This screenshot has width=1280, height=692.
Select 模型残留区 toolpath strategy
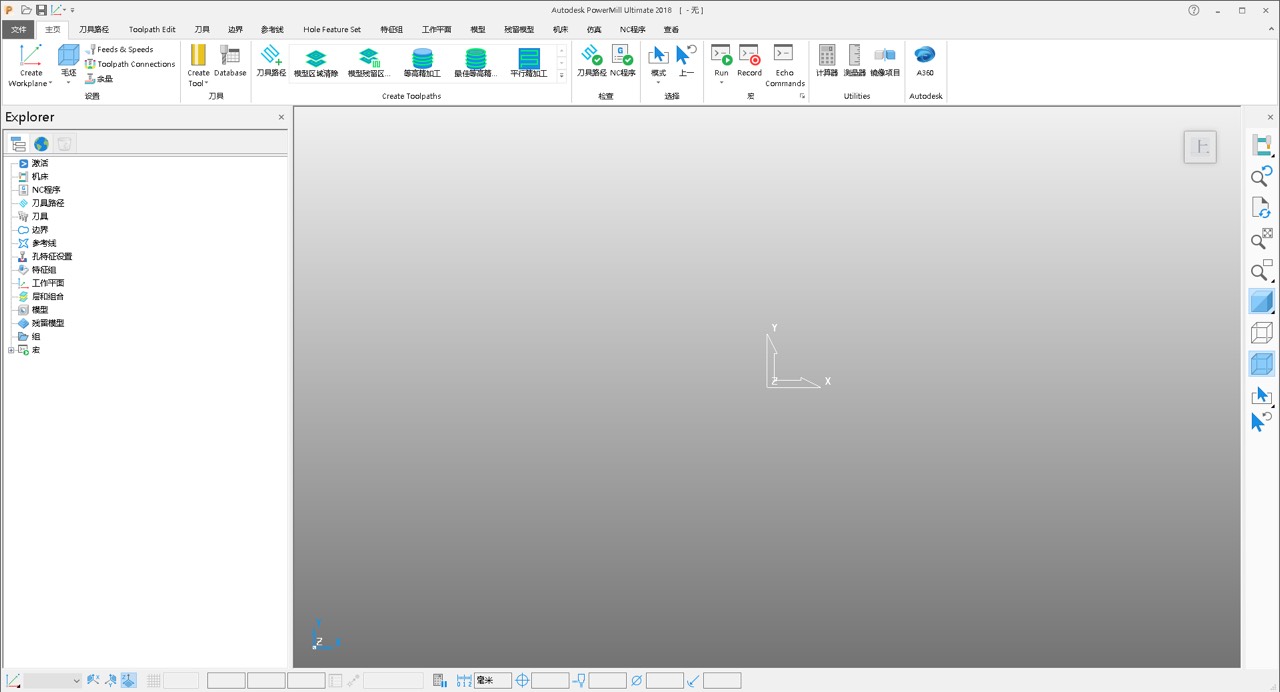pyautogui.click(x=369, y=64)
